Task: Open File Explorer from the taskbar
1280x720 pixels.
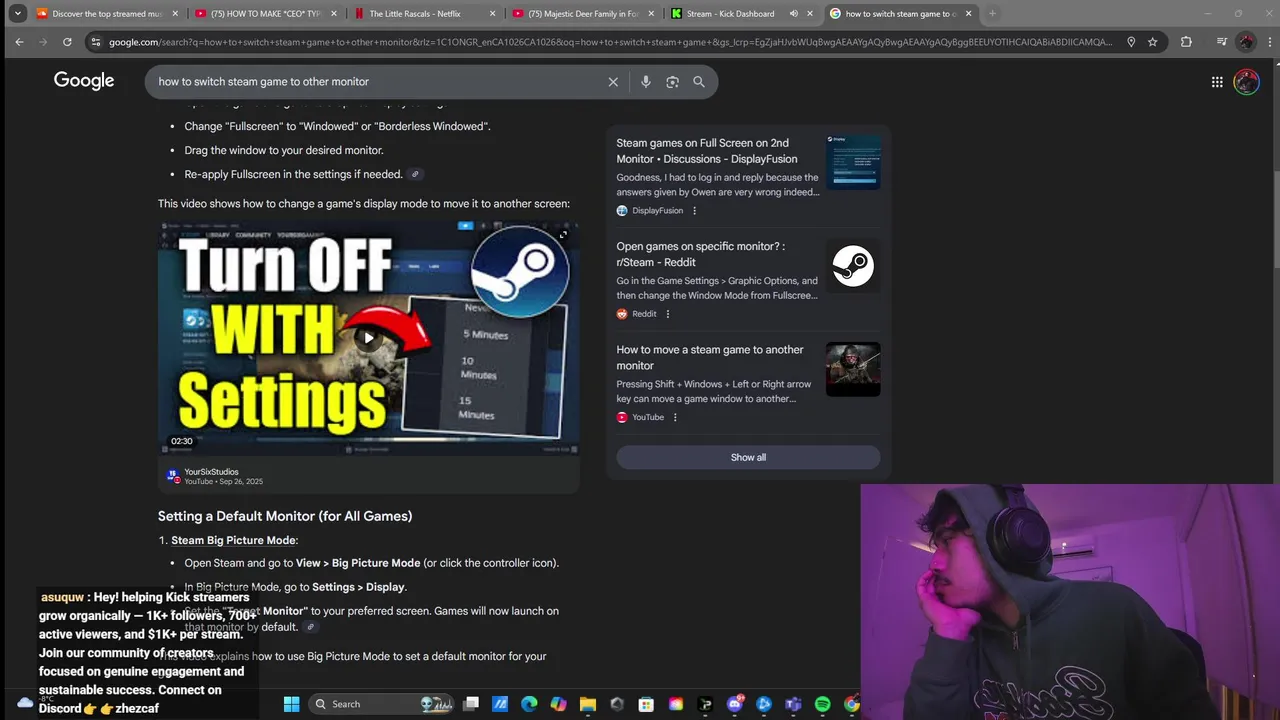Action: coord(588,704)
